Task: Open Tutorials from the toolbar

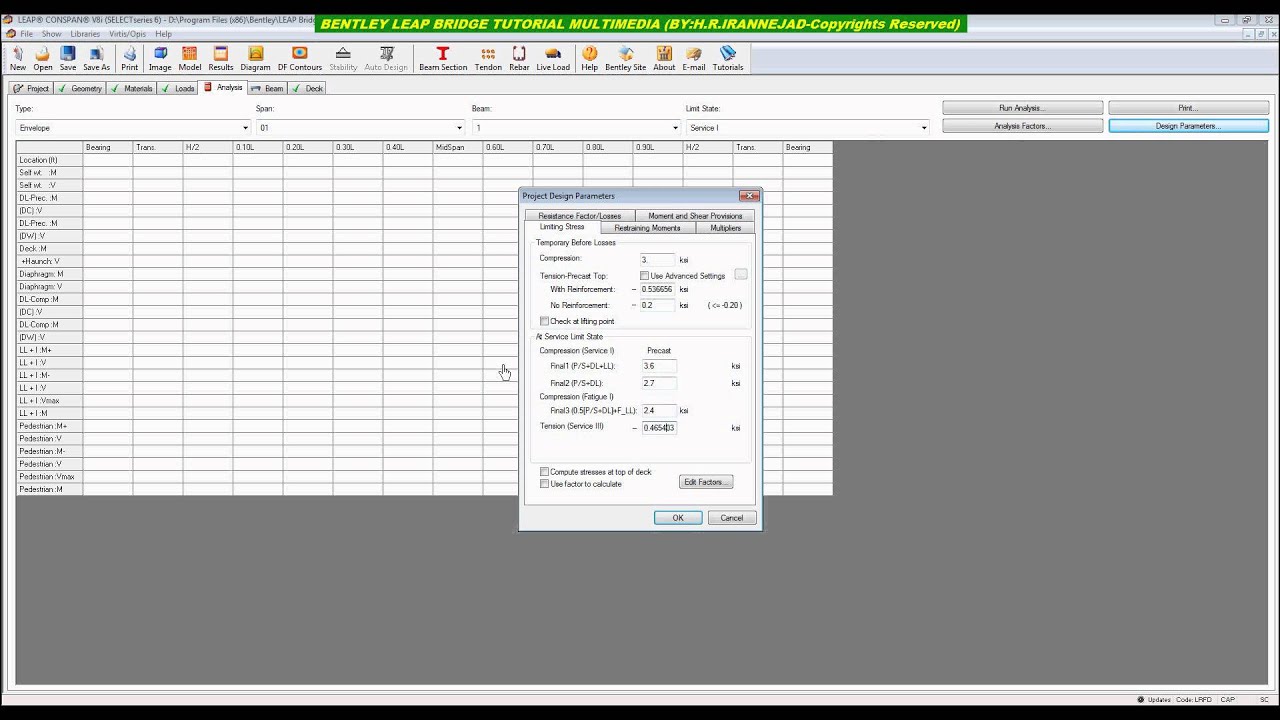Action: tap(728, 59)
